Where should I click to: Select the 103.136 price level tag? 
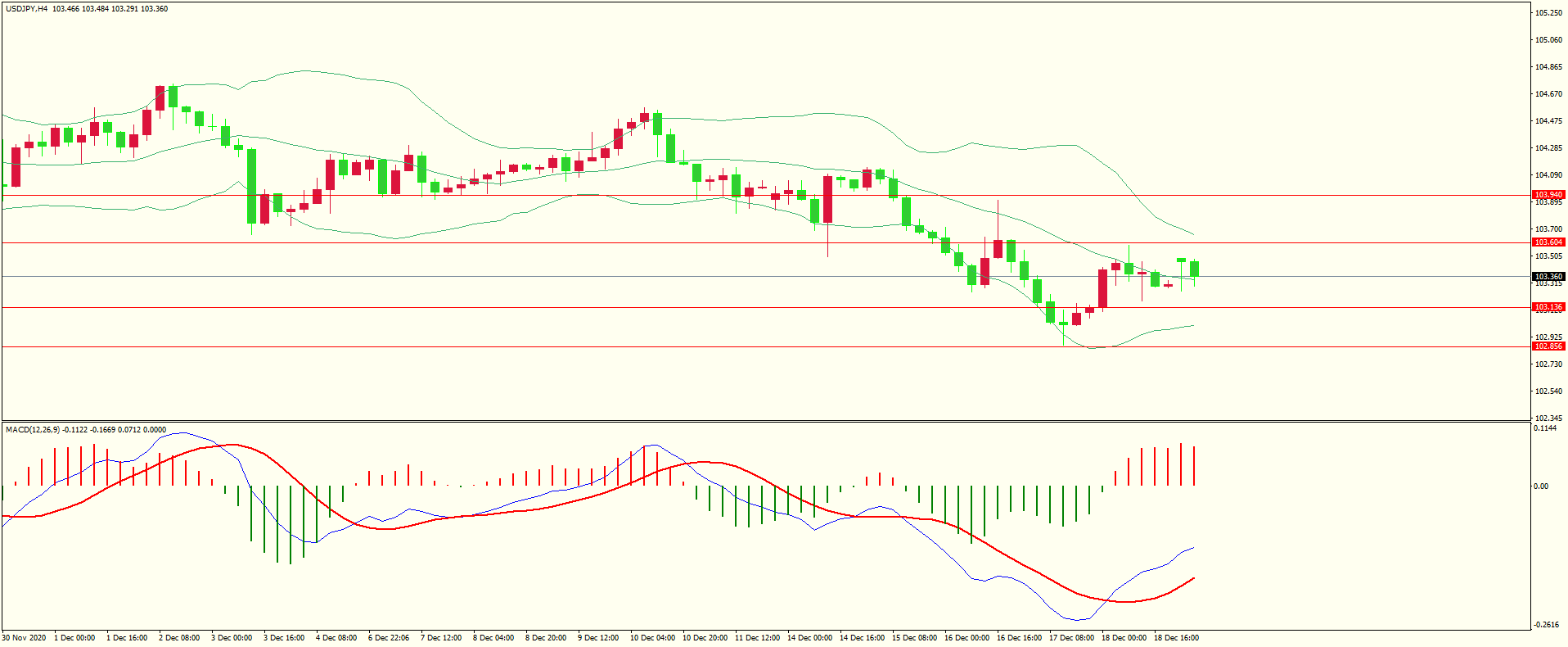[x=1548, y=307]
